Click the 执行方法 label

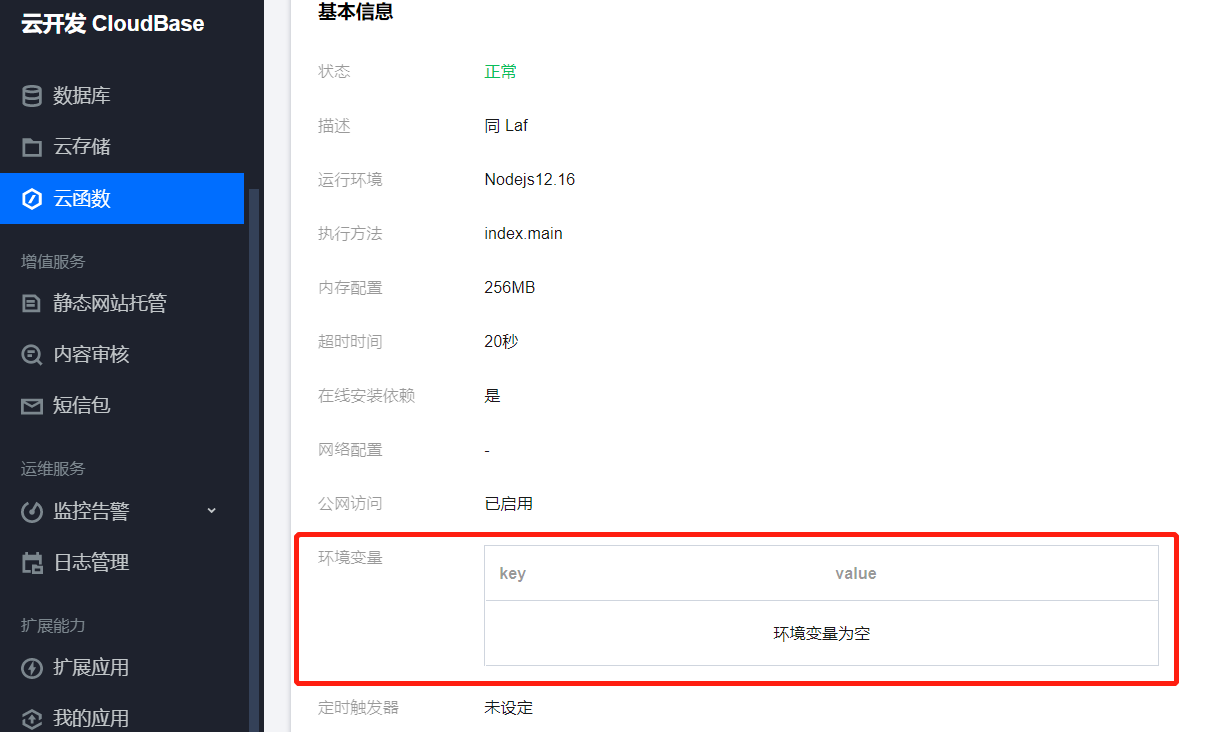(350, 234)
